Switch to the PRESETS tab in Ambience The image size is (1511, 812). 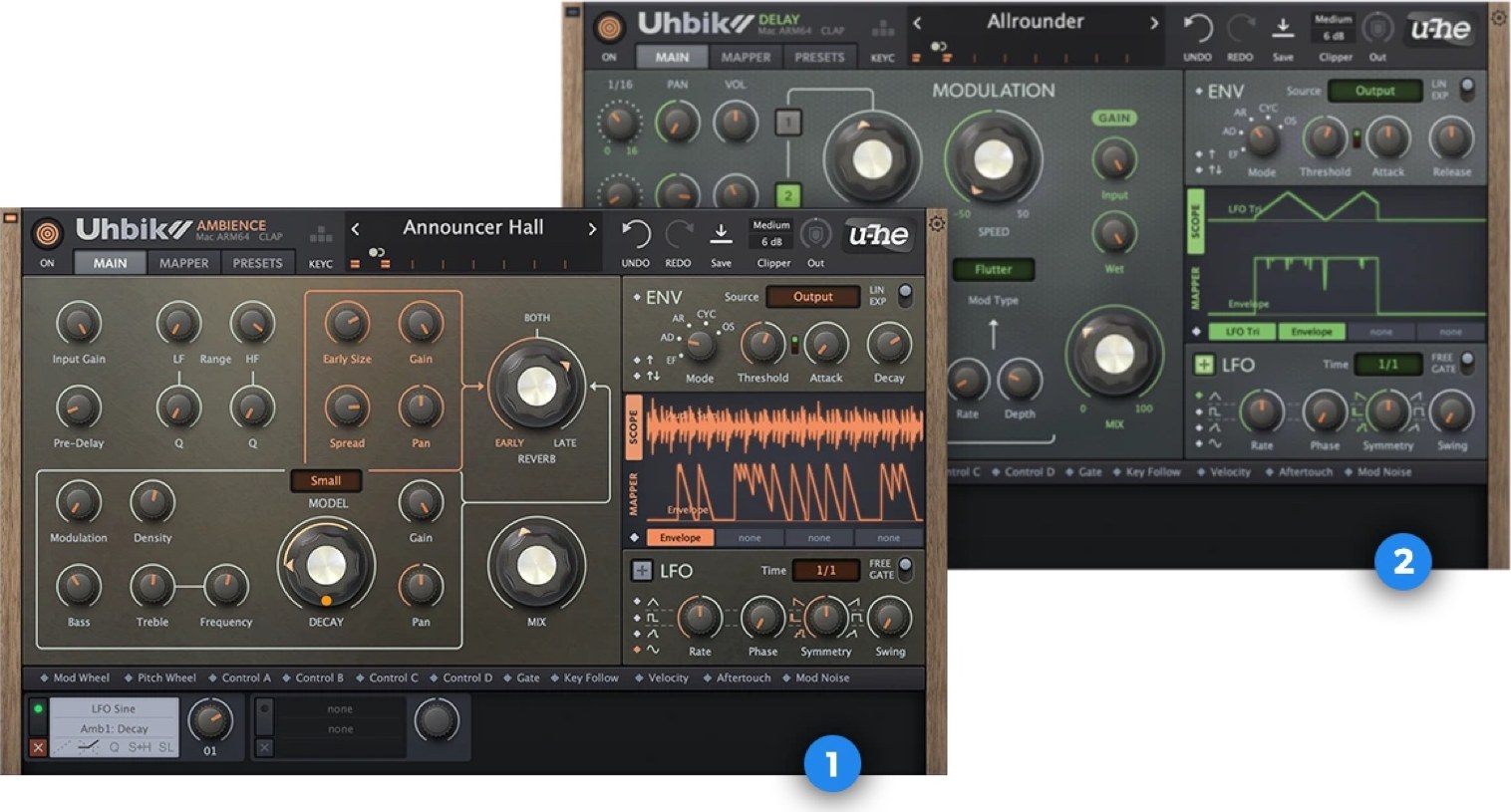pyautogui.click(x=257, y=263)
